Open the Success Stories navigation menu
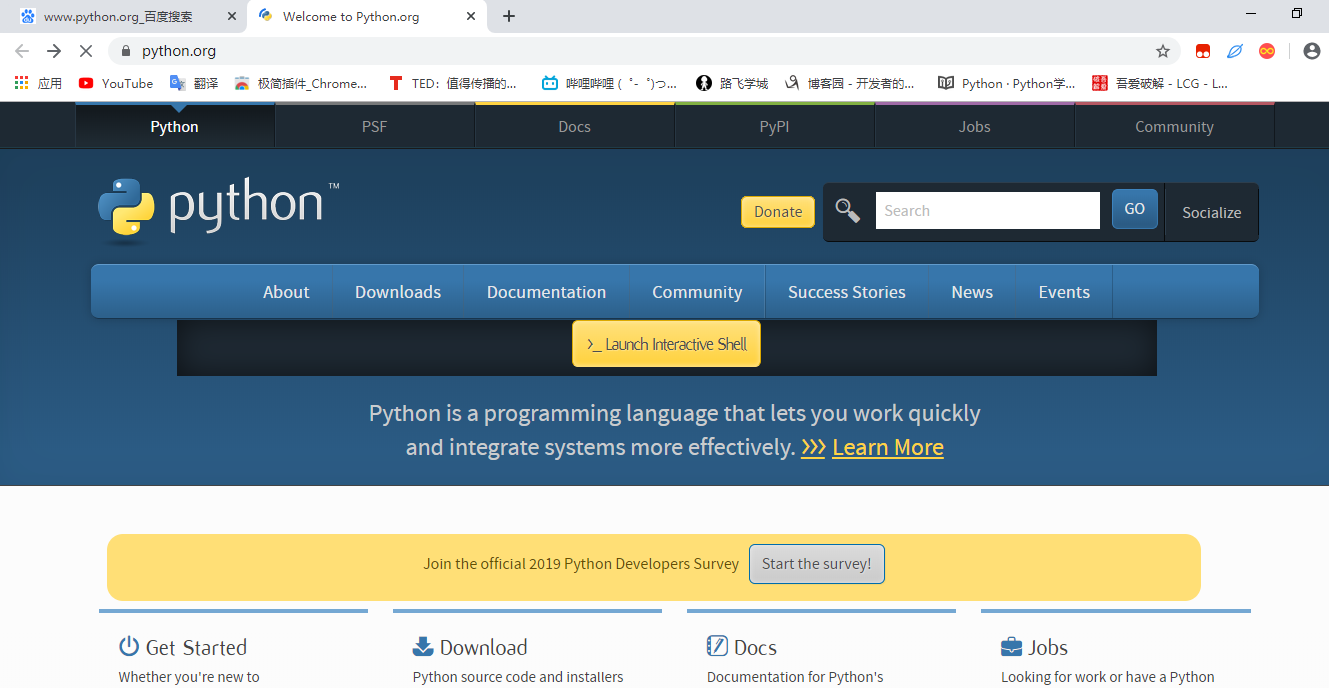This screenshot has width=1329, height=688. (847, 292)
